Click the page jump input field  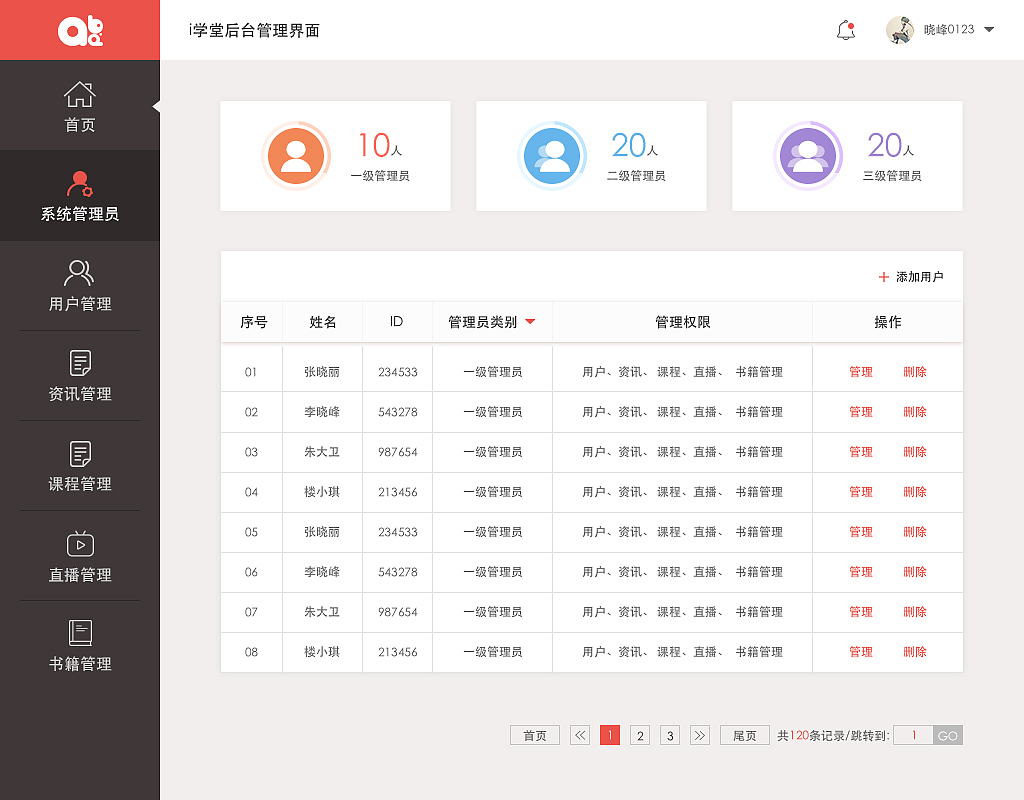point(912,734)
